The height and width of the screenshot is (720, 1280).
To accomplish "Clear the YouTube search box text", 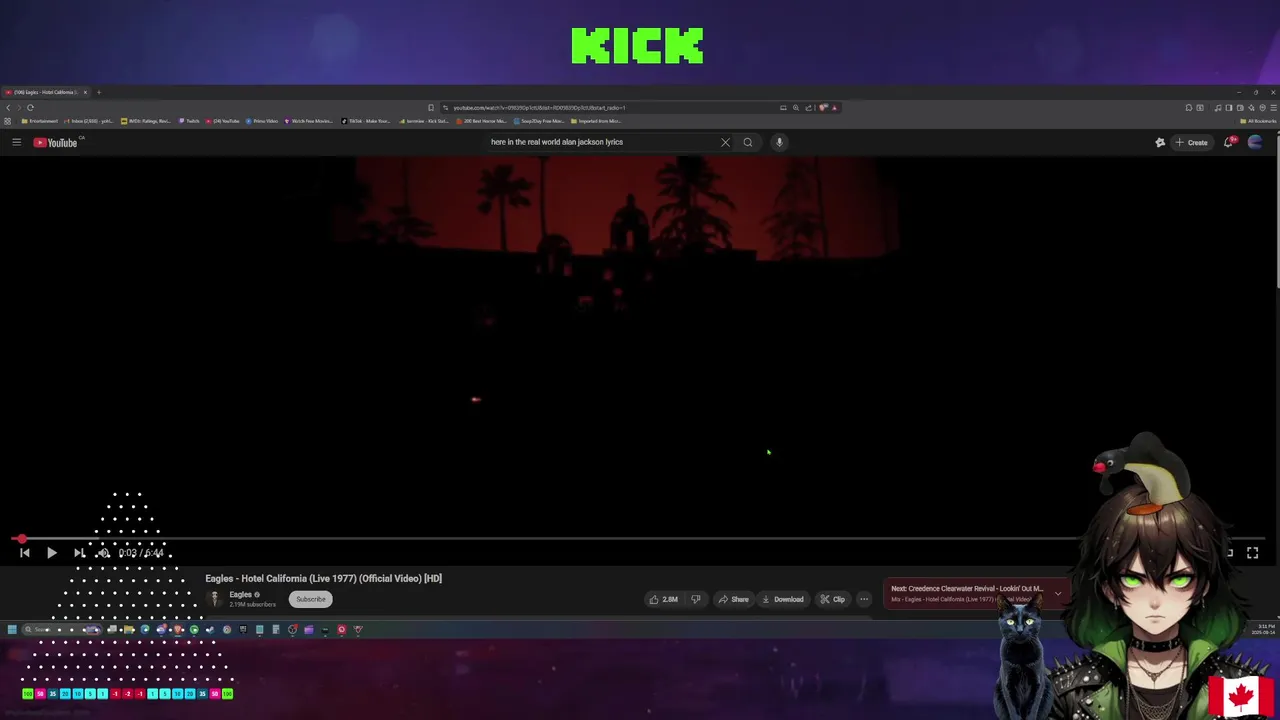I will click(725, 142).
